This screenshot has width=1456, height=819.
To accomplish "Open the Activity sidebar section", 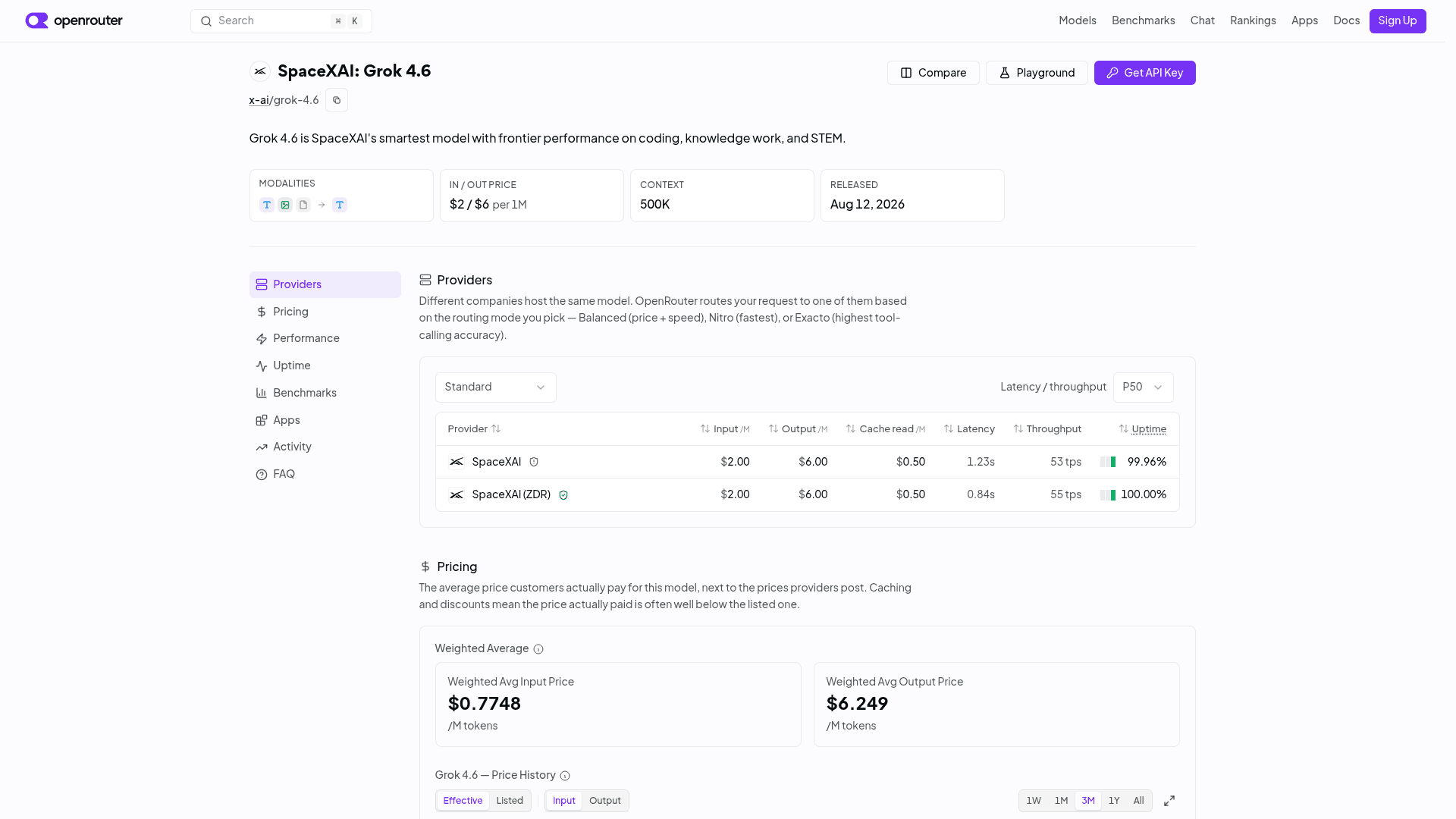I will coord(325,447).
